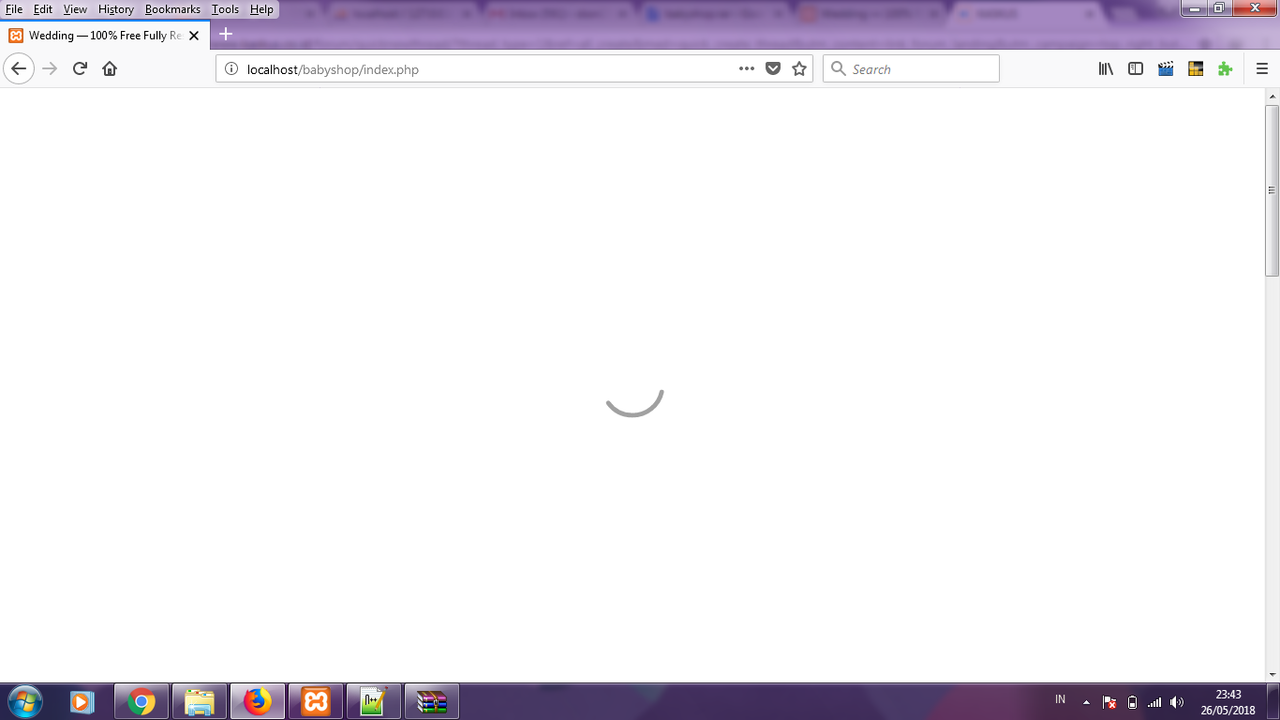Open the Firefox hamburger menu
This screenshot has width=1280, height=720.
[1262, 69]
